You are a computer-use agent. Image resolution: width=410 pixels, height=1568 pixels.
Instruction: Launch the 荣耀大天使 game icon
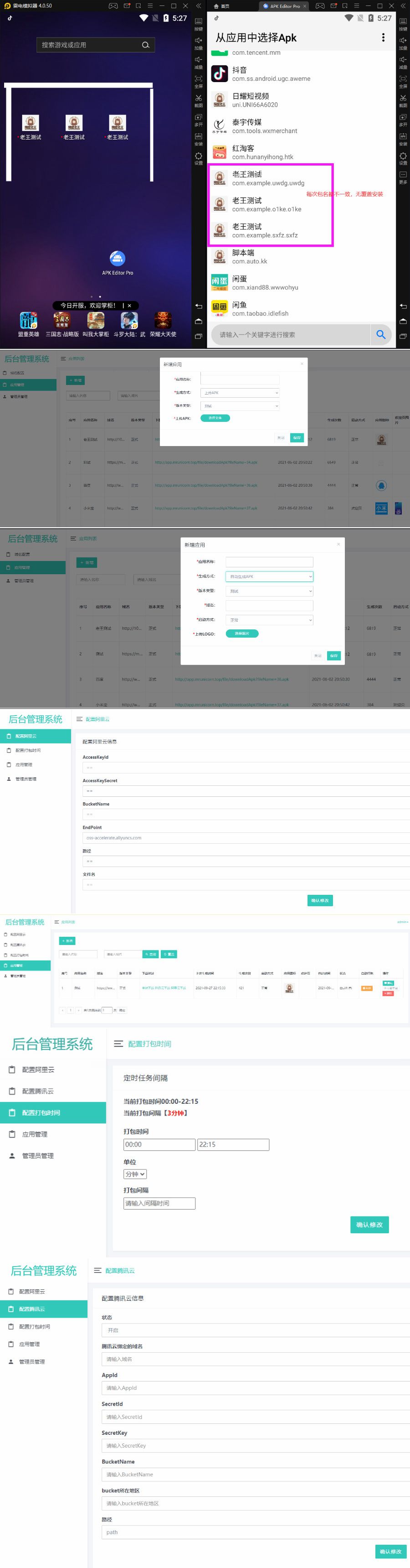pos(163,320)
